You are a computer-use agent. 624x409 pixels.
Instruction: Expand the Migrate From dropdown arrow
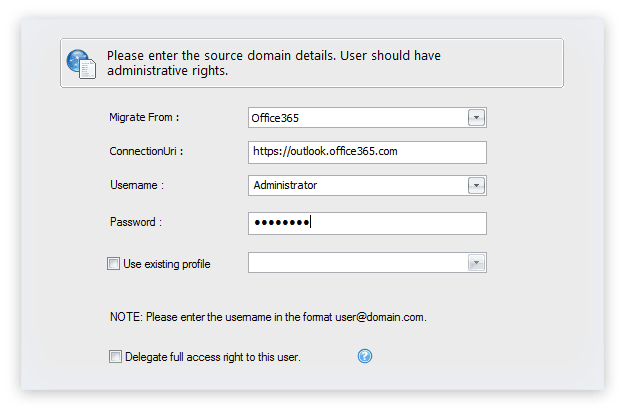coord(477,117)
